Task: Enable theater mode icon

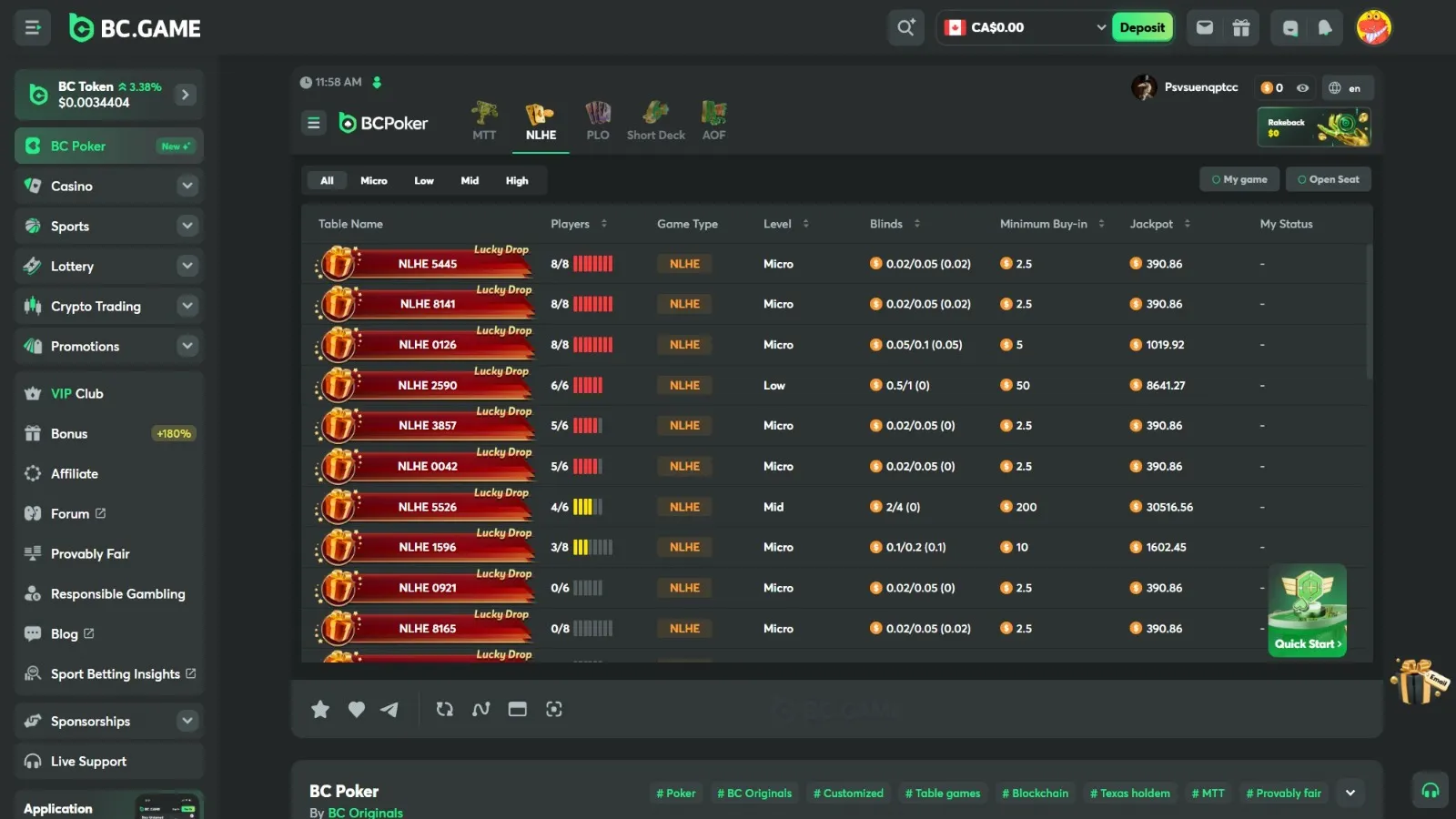Action: click(x=517, y=710)
